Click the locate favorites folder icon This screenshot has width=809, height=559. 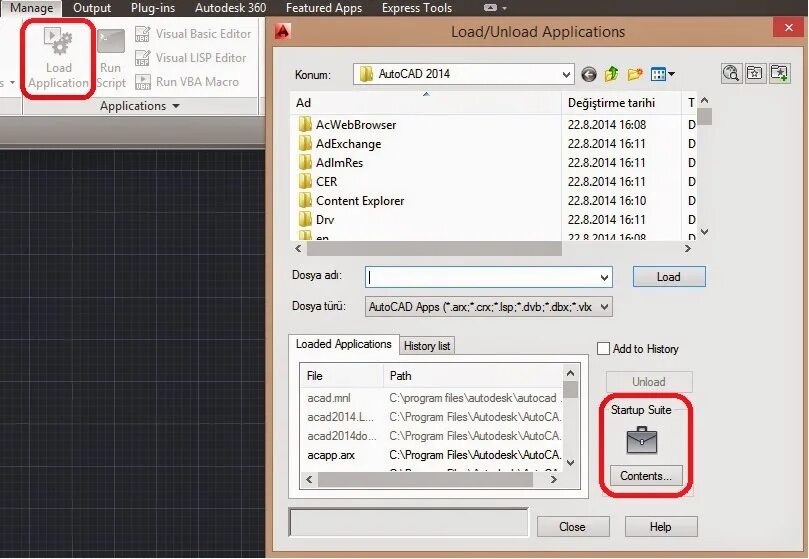coord(755,73)
